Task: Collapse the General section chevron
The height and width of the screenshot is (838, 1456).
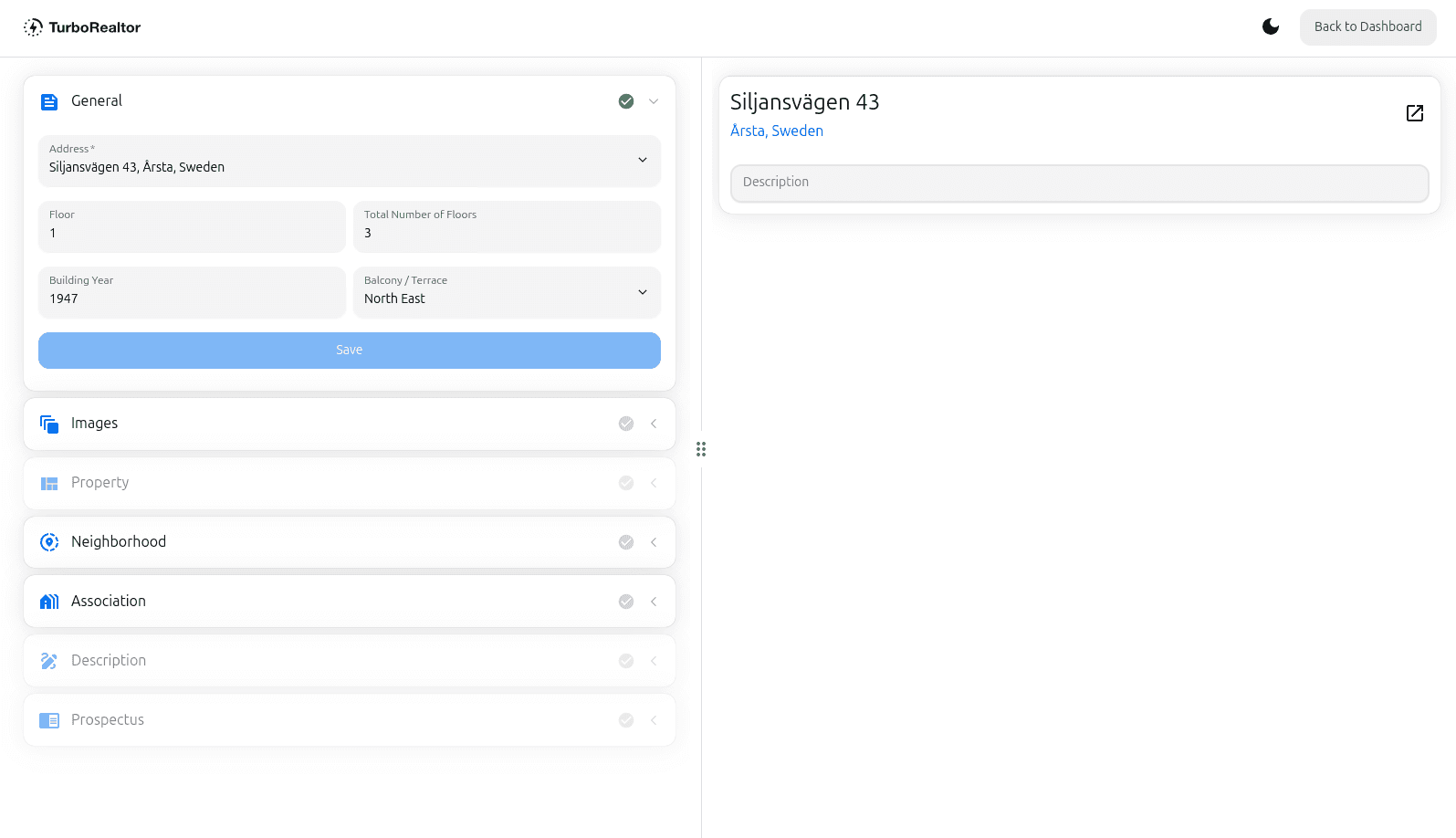Action: (x=654, y=101)
